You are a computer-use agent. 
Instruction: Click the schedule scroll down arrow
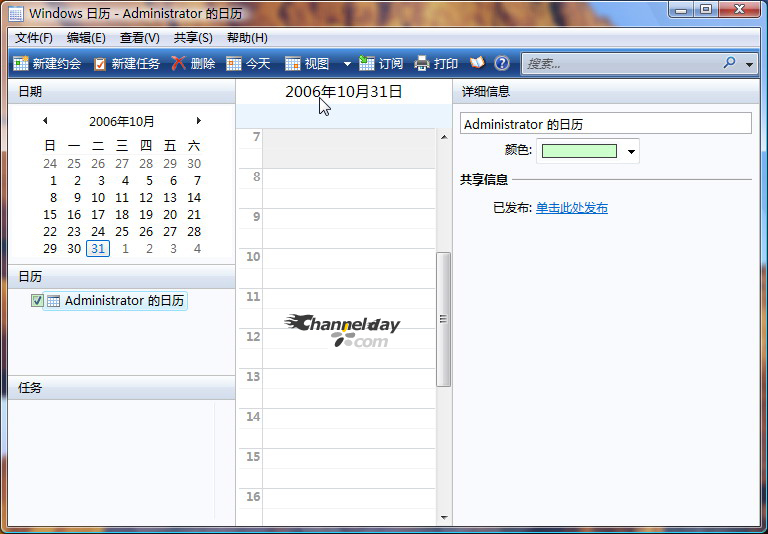pyautogui.click(x=444, y=517)
